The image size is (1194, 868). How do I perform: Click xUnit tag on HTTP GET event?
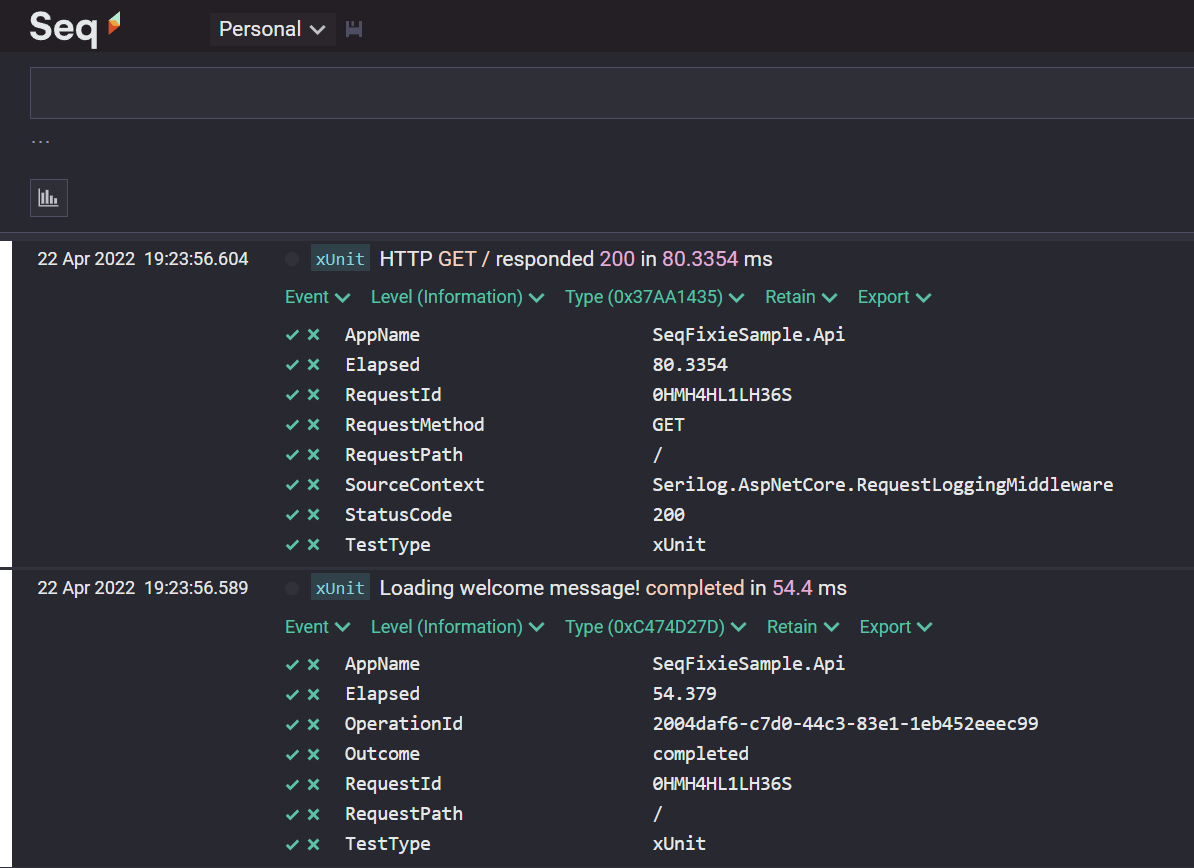point(340,259)
